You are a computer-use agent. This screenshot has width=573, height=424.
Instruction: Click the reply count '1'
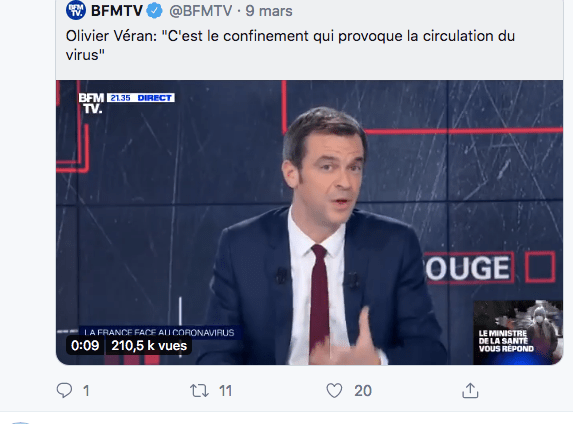pos(86,391)
